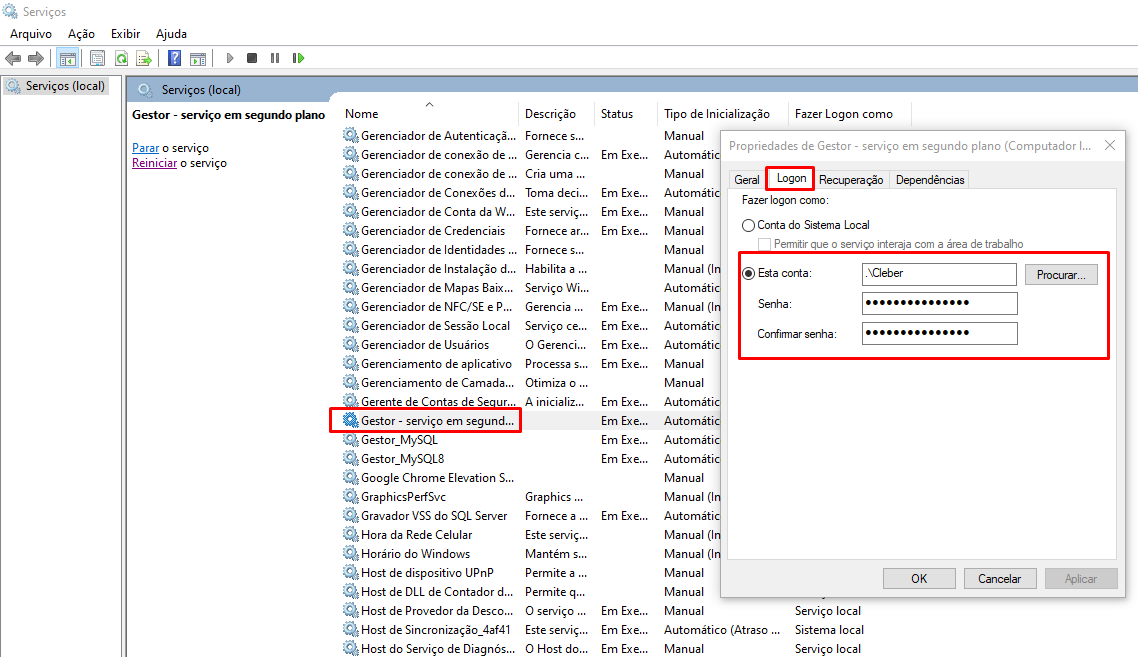Click the Pause Service toolbar icon
The image size is (1138, 657).
pyautogui.click(x=275, y=58)
